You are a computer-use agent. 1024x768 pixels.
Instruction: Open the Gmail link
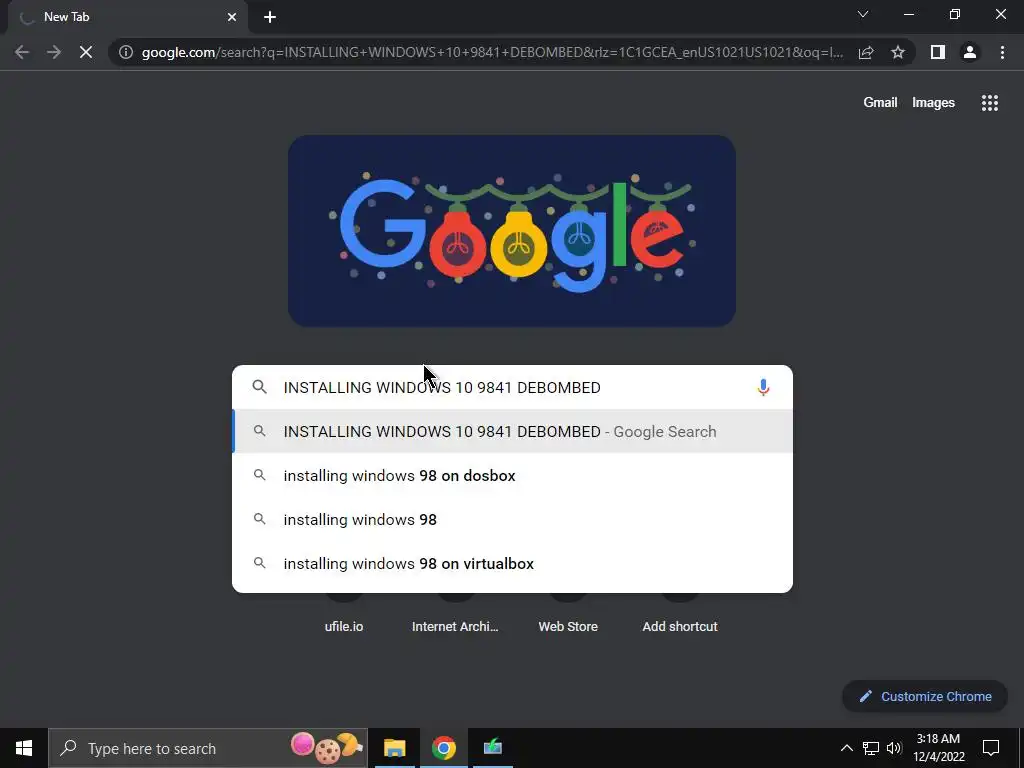point(880,103)
